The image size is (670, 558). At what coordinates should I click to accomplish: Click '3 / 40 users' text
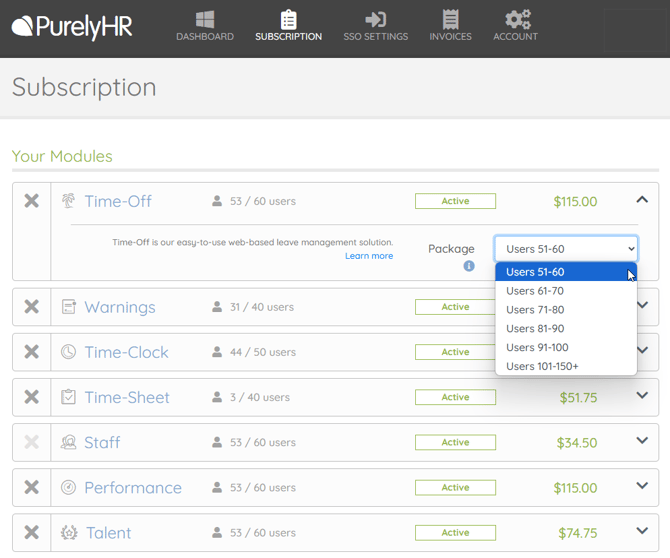(260, 397)
